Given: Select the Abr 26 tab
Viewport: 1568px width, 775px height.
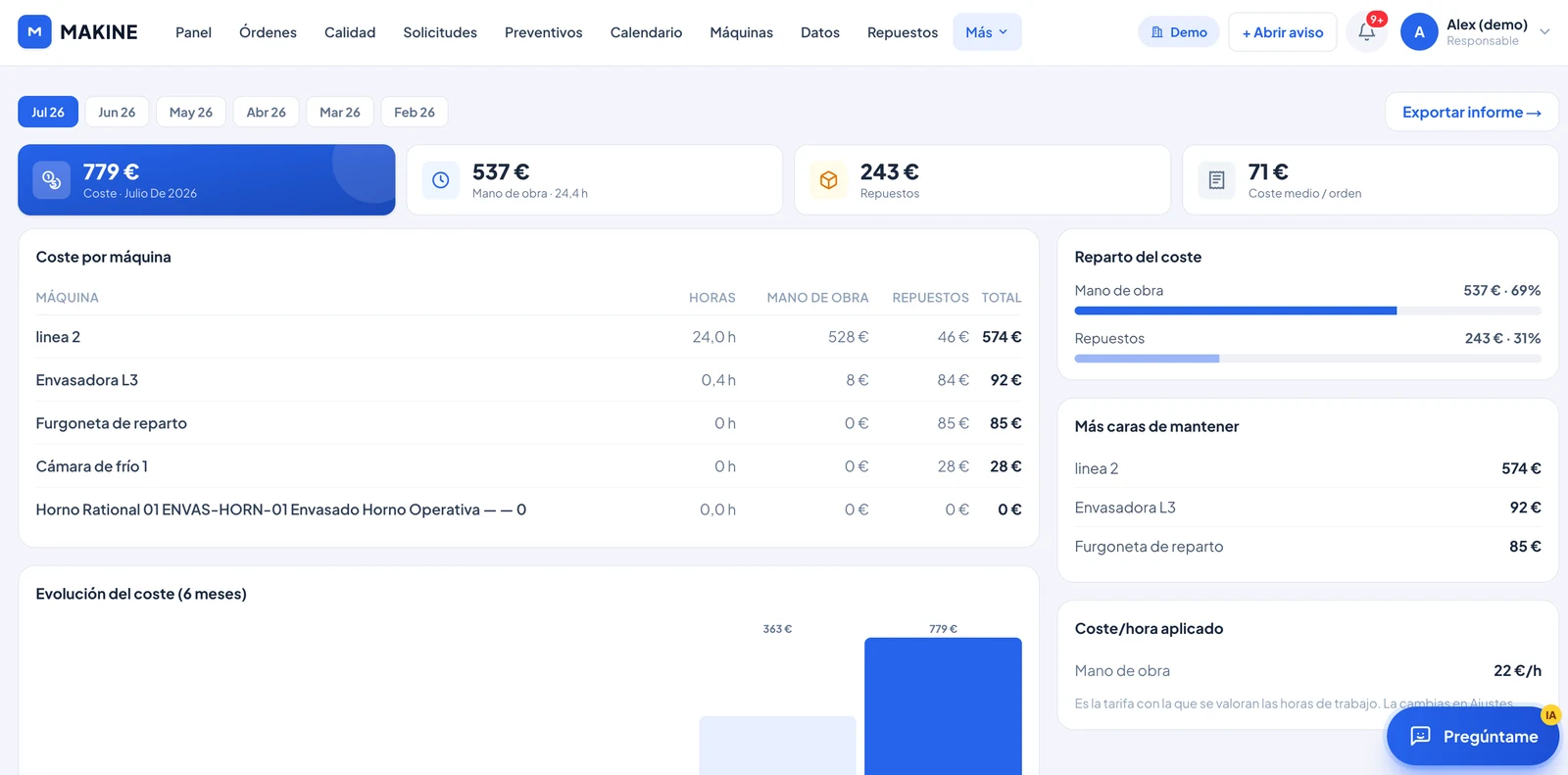Looking at the screenshot, I should tap(266, 112).
